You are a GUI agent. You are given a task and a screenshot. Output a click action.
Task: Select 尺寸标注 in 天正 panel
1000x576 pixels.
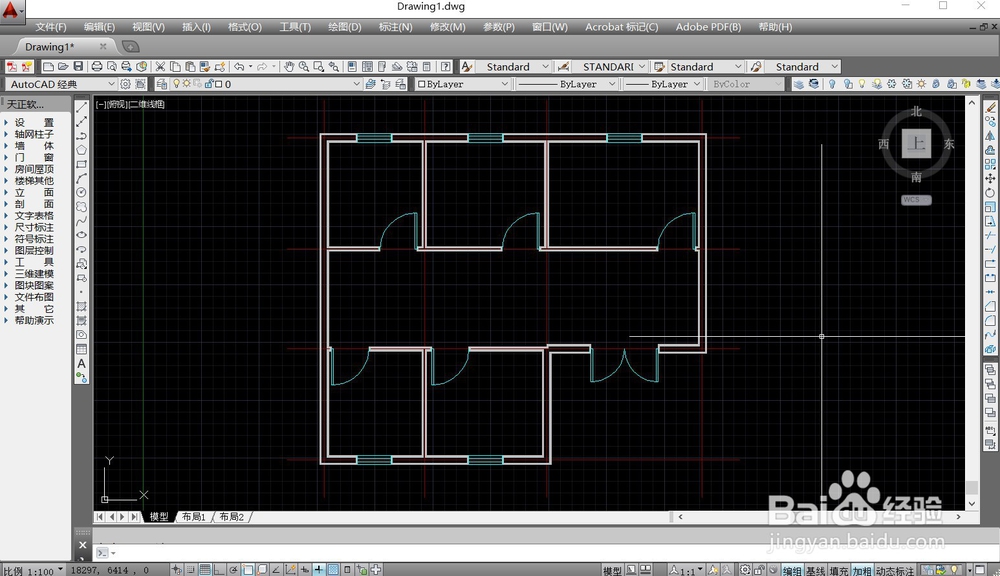click(x=34, y=227)
